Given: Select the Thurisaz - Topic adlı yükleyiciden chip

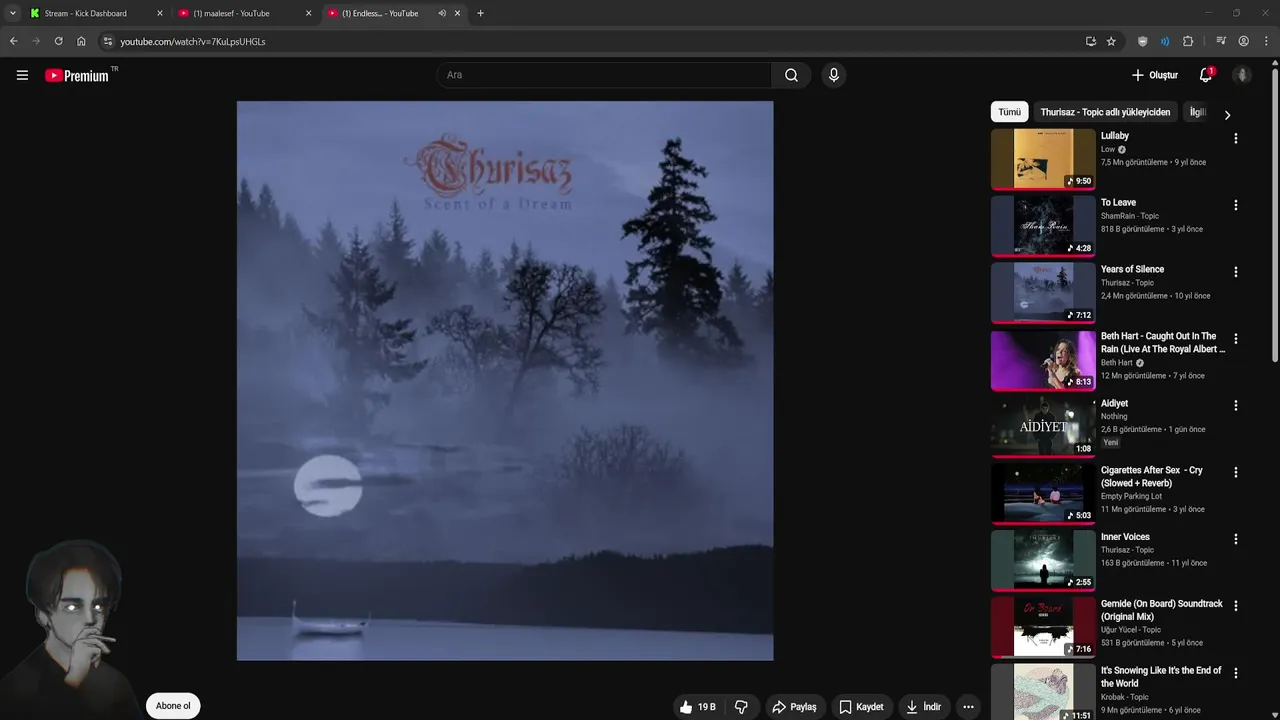Looking at the screenshot, I should click(x=1105, y=112).
